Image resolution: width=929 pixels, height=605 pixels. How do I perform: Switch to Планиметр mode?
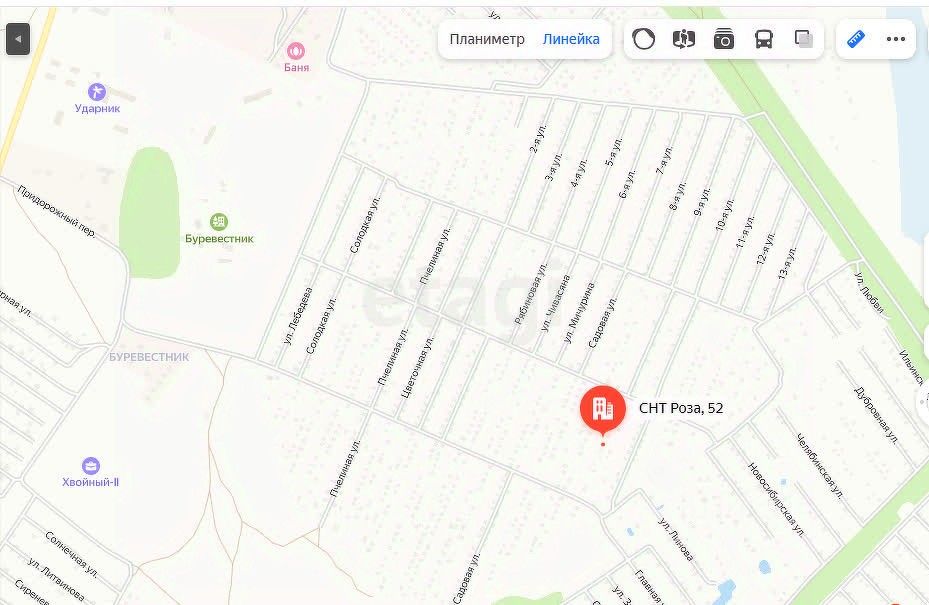(x=487, y=39)
